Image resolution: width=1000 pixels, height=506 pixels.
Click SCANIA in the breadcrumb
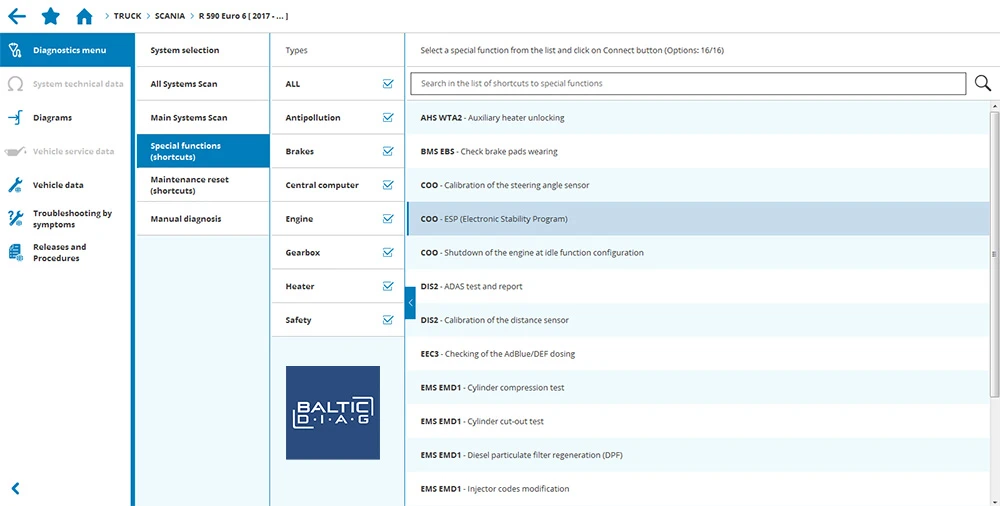[170, 16]
